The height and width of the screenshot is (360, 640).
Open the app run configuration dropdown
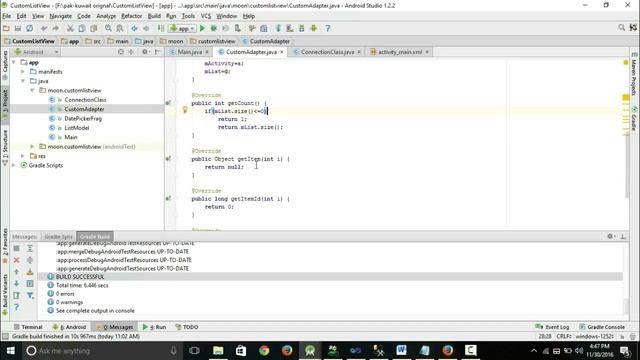[182, 28]
